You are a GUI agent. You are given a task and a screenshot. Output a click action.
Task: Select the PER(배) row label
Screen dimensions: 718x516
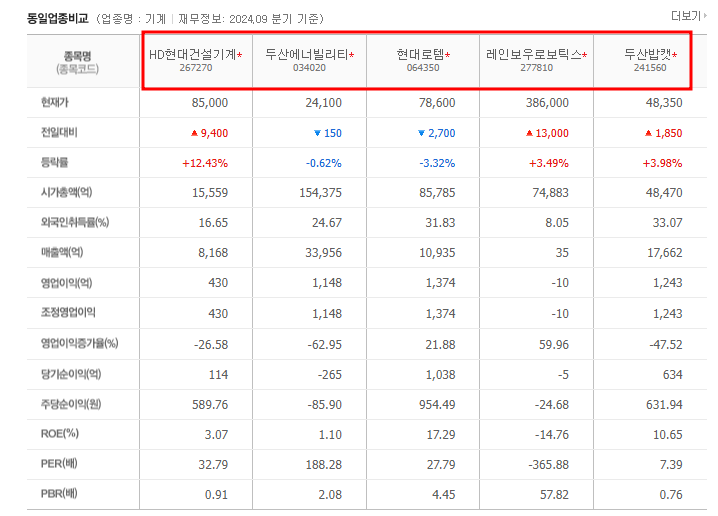[x=59, y=463]
